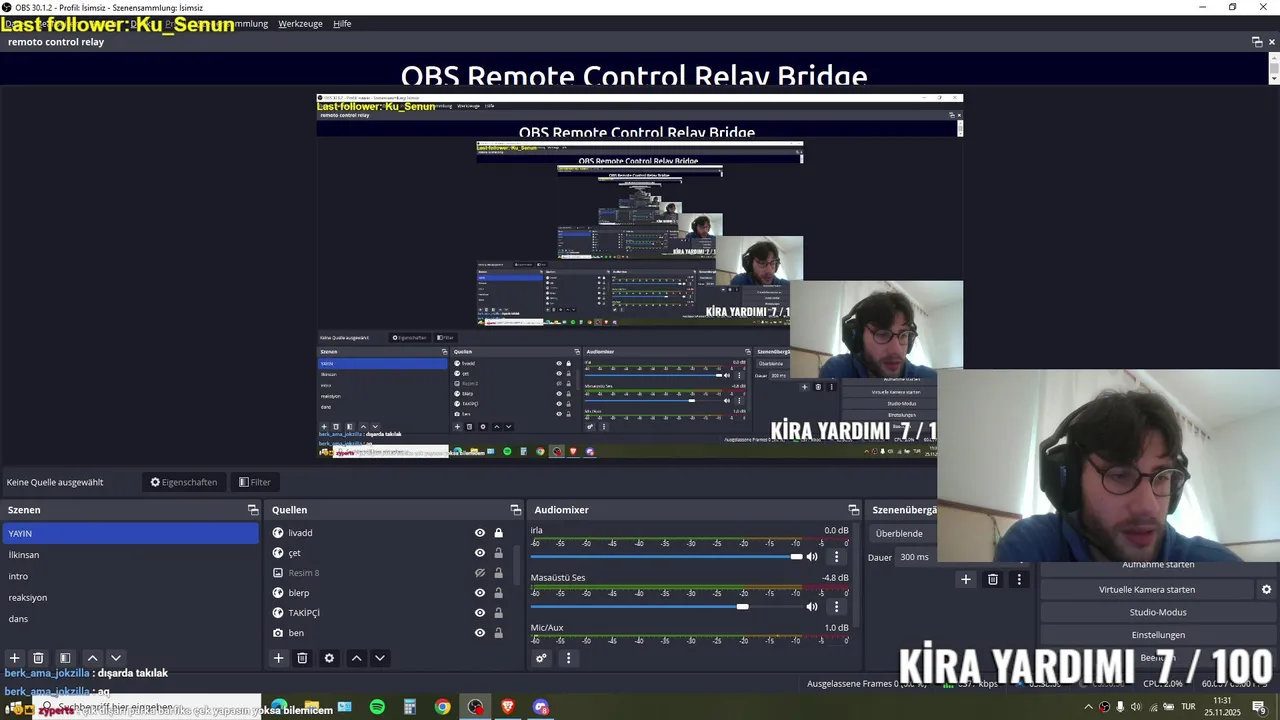Open Brave browser from the taskbar
The width and height of the screenshot is (1280, 720).
pos(508,707)
